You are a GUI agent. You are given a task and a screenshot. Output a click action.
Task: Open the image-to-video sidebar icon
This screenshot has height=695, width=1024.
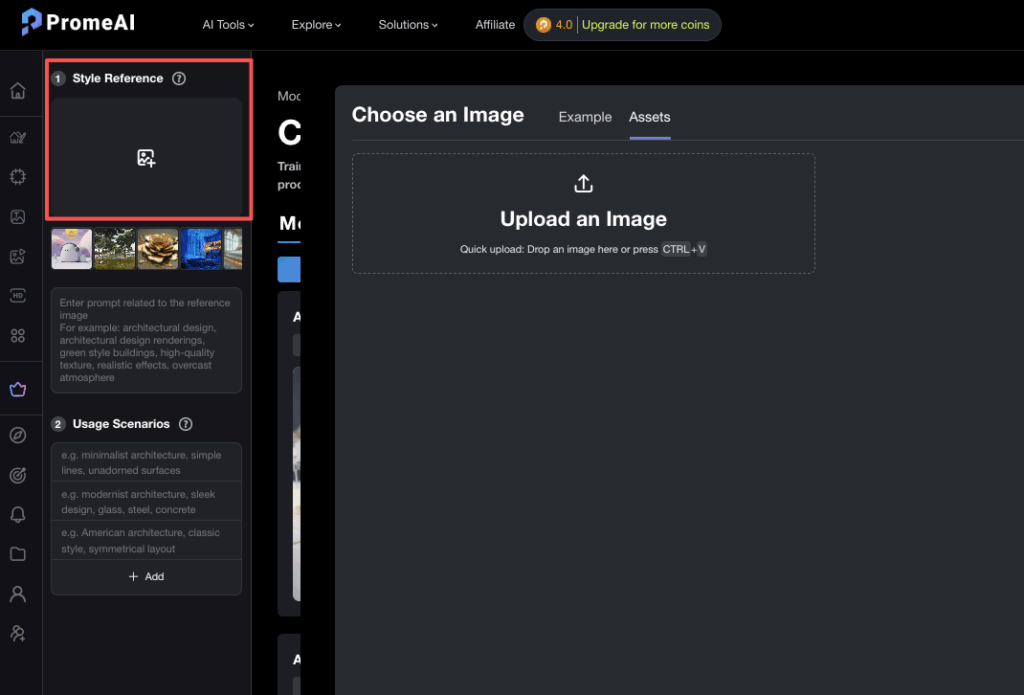coord(18,256)
